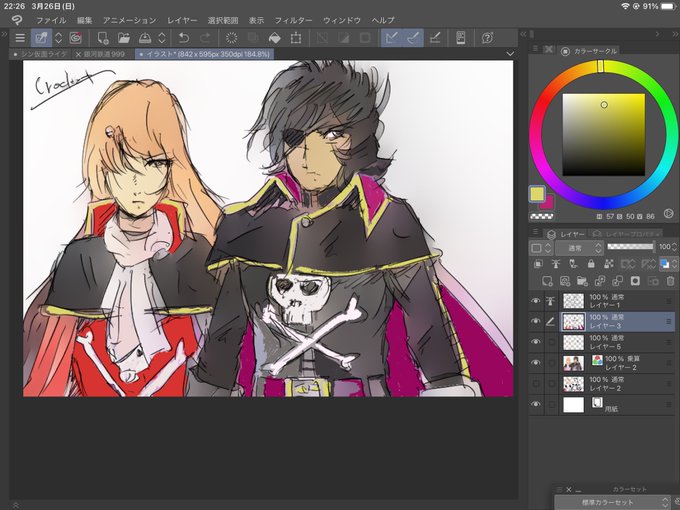
Task: Create a layer mask
Action: tap(635, 281)
